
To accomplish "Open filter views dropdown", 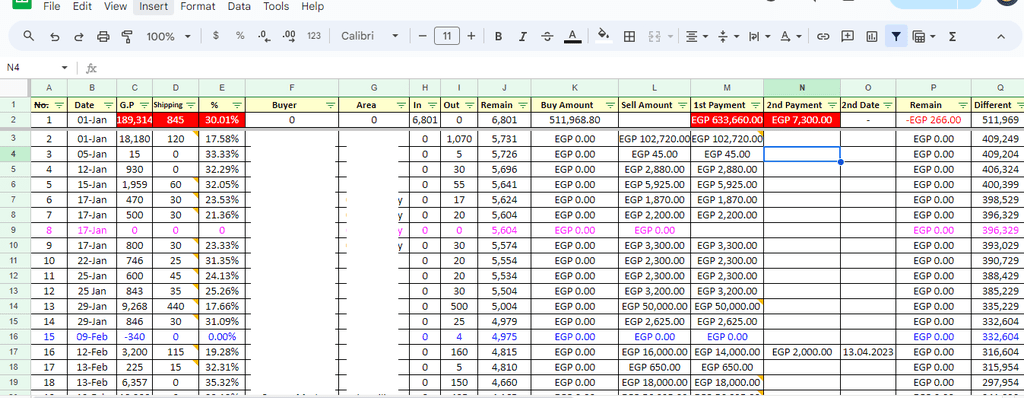I will click(923, 37).
